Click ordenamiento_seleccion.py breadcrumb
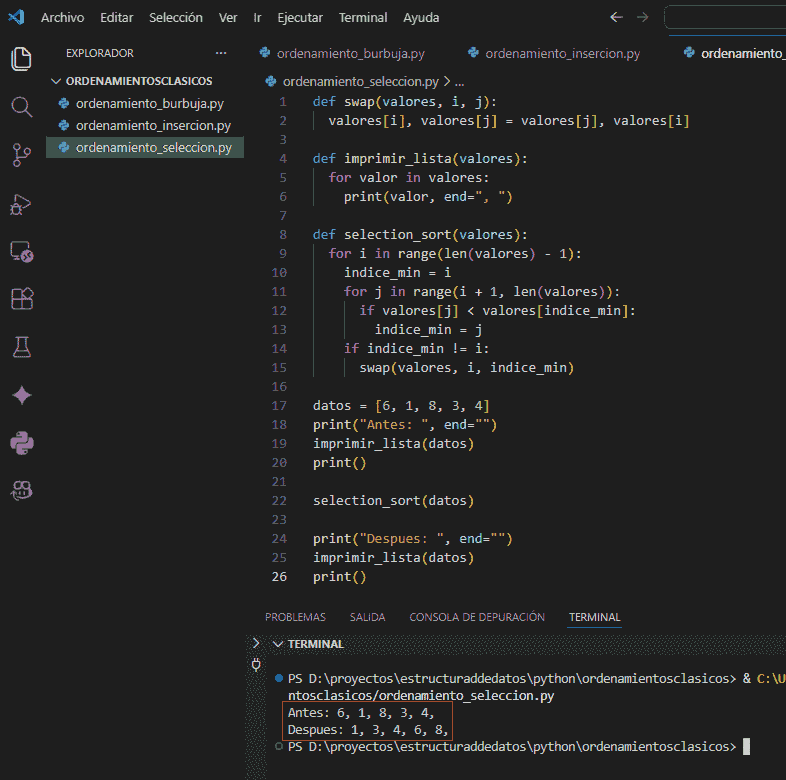This screenshot has height=780, width=786. (360, 81)
